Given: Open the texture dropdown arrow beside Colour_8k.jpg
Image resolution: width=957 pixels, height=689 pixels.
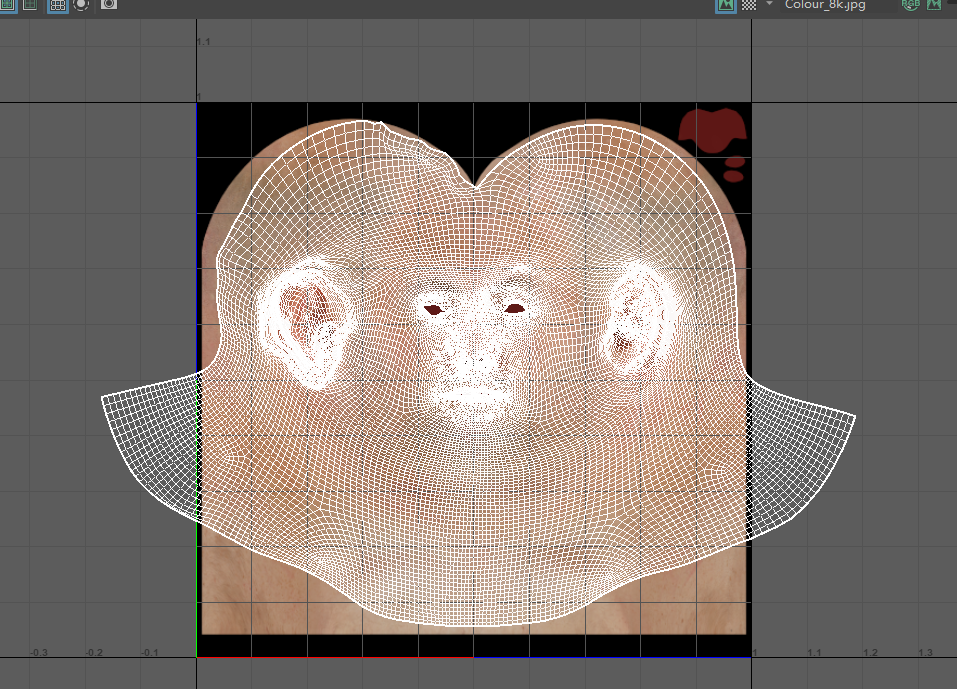Looking at the screenshot, I should (x=769, y=4).
